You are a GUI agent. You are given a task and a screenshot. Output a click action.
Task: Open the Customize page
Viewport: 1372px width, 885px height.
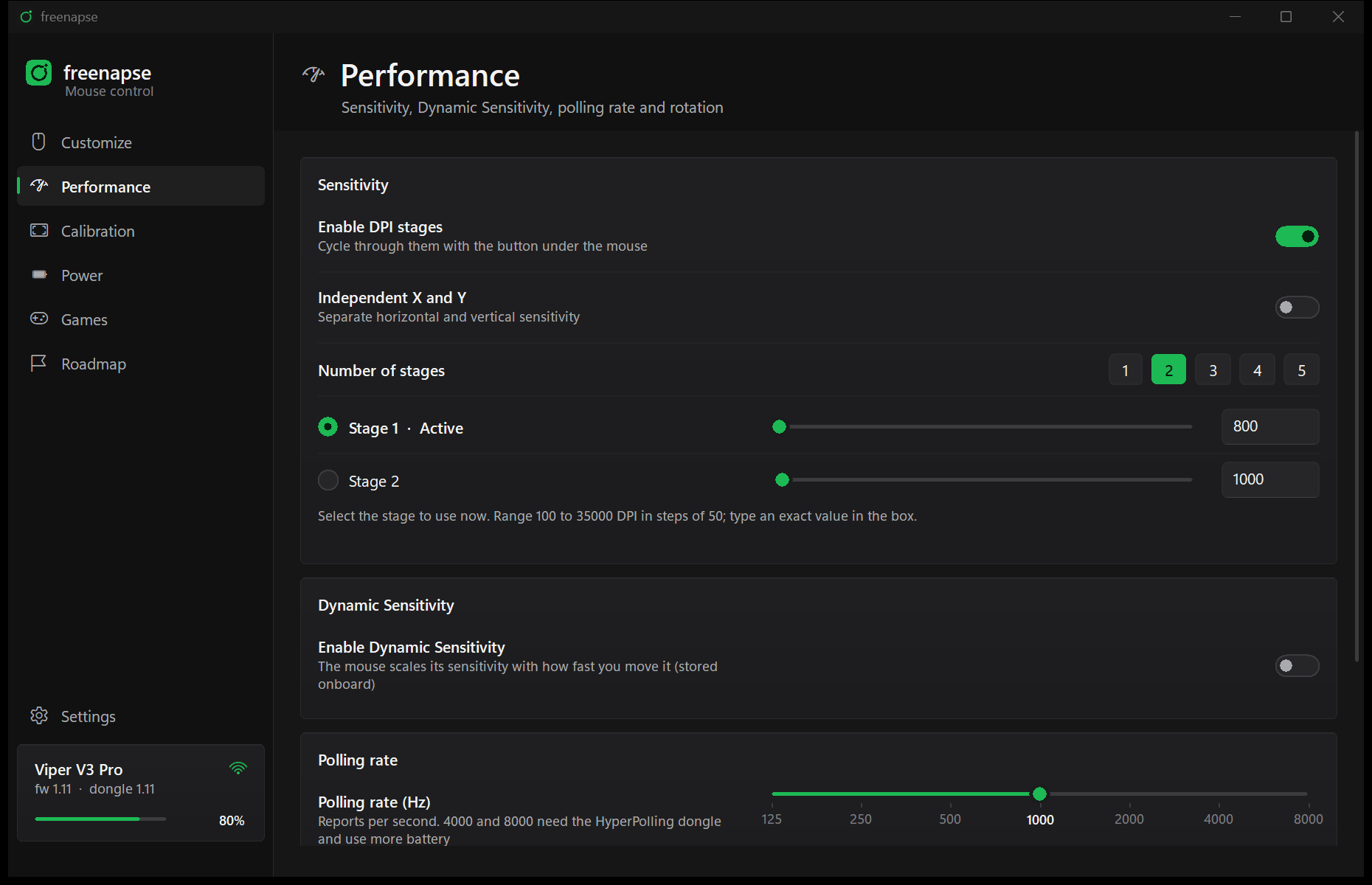[141, 142]
